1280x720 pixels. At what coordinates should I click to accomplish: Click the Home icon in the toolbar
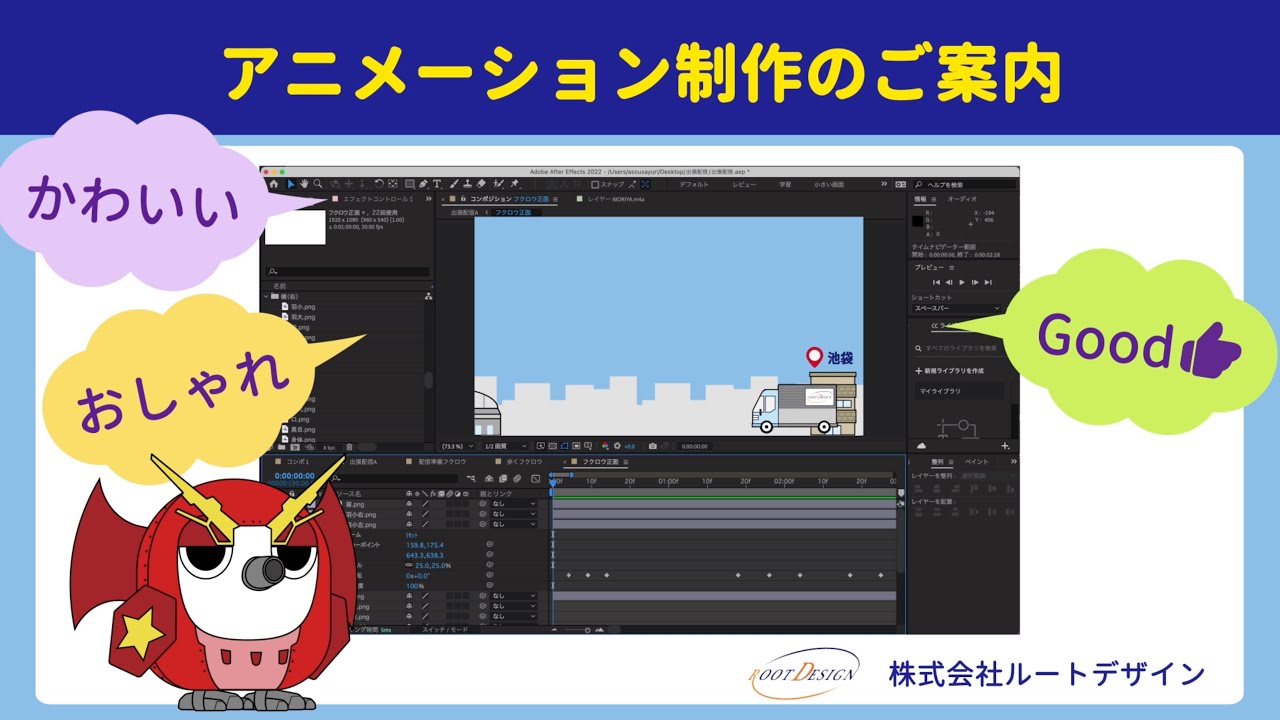273,184
